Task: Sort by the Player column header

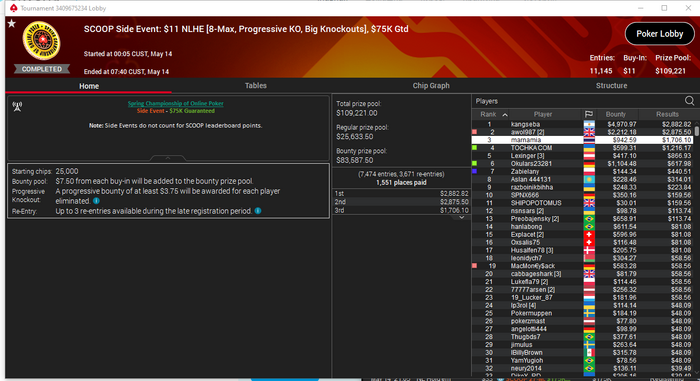Action: point(543,114)
